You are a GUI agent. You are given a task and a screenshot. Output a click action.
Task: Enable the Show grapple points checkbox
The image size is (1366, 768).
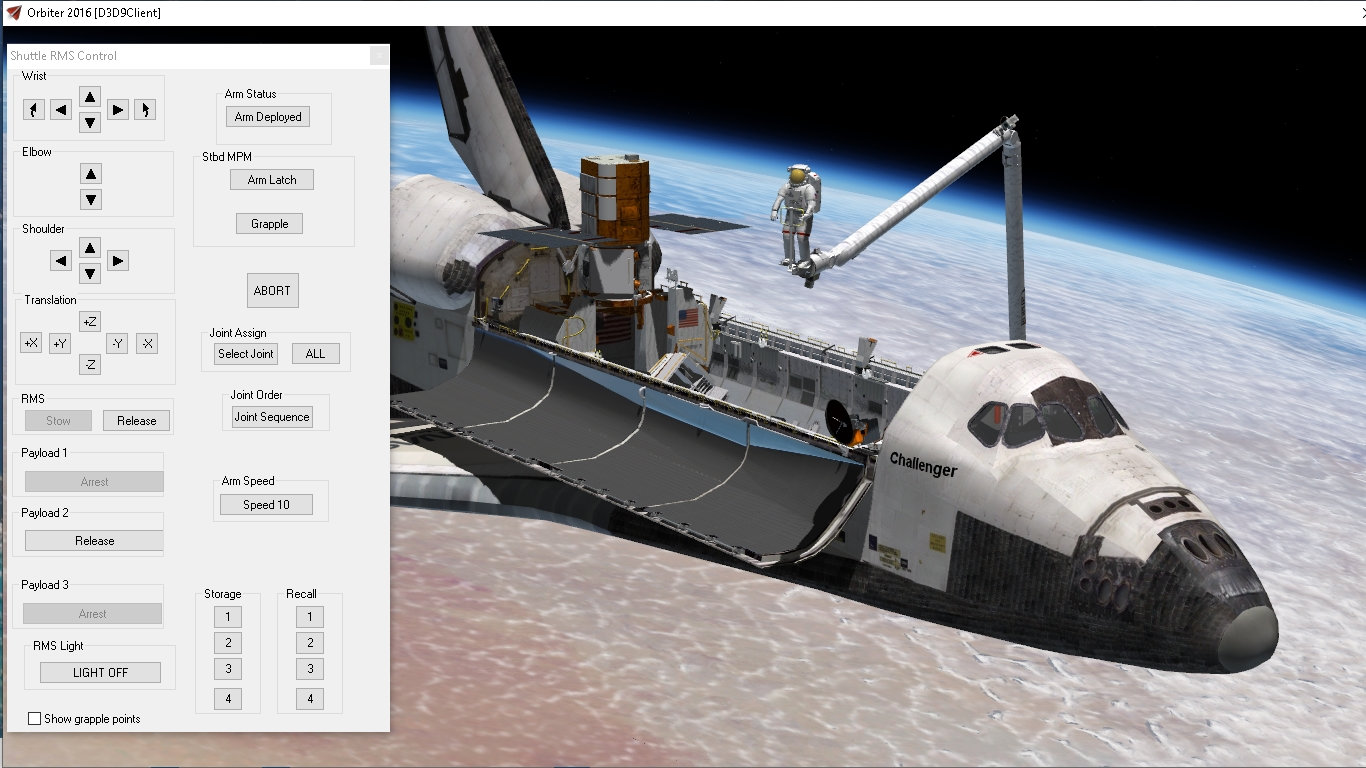point(35,719)
